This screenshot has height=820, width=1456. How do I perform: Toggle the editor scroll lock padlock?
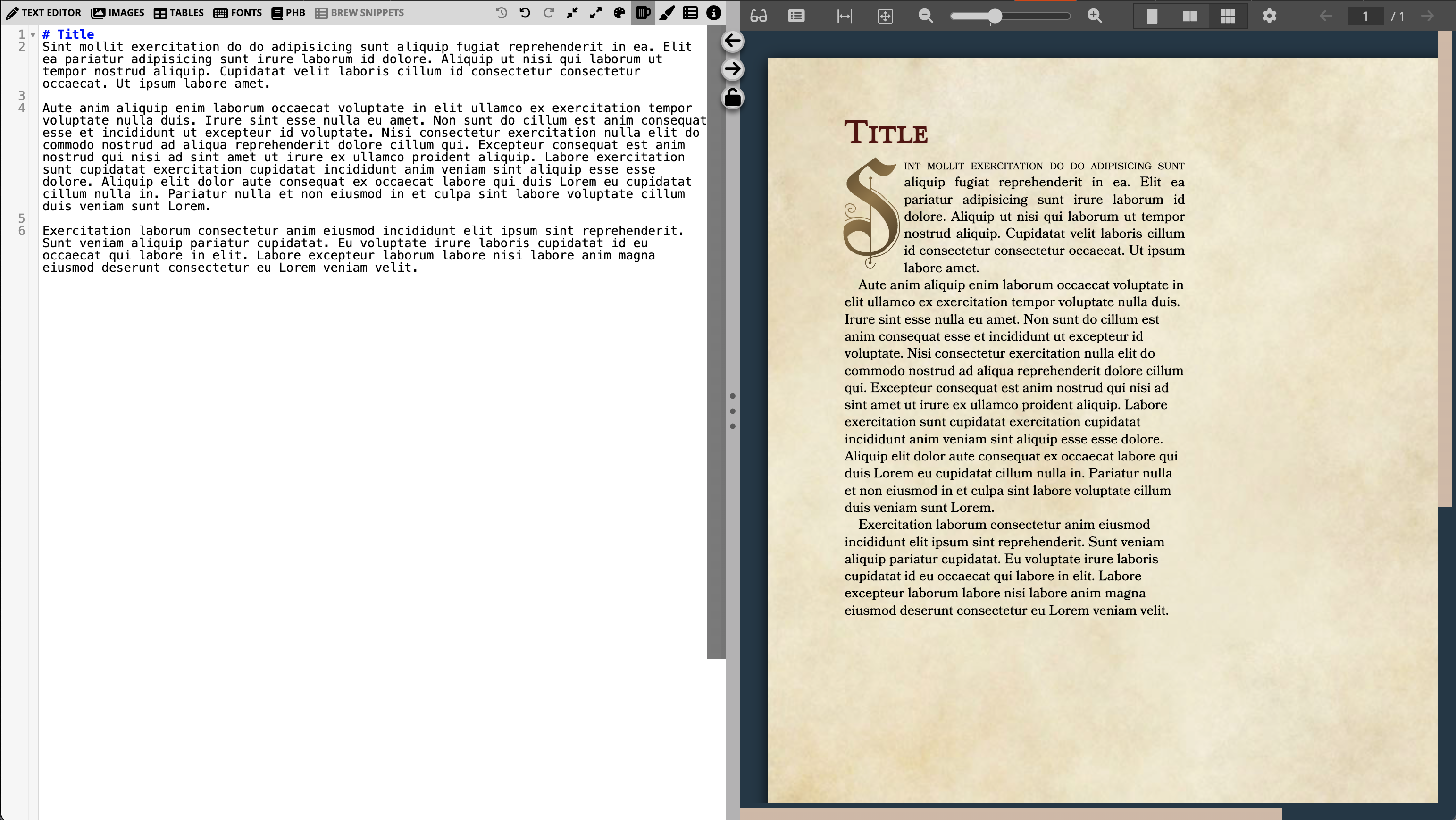point(733,98)
